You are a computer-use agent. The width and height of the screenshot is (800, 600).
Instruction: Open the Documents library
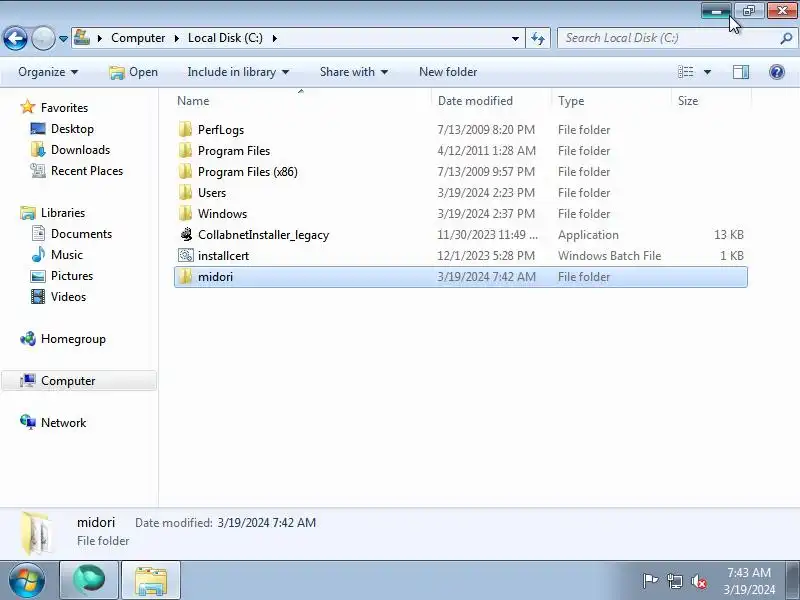coord(71,233)
